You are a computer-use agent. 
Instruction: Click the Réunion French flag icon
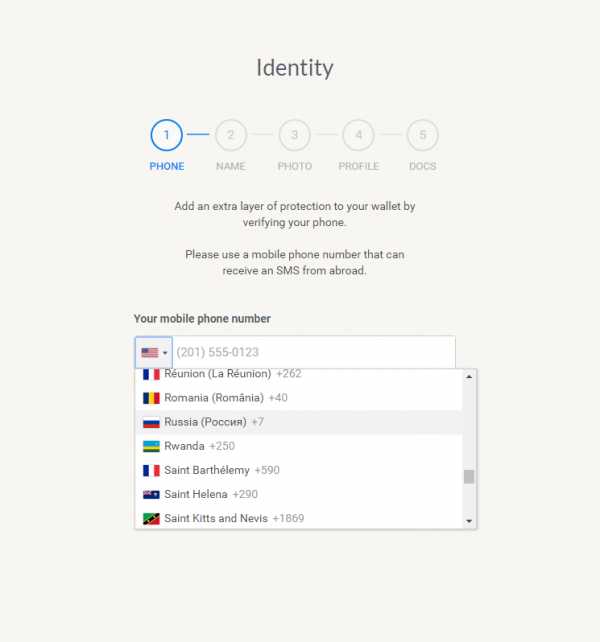[151, 374]
